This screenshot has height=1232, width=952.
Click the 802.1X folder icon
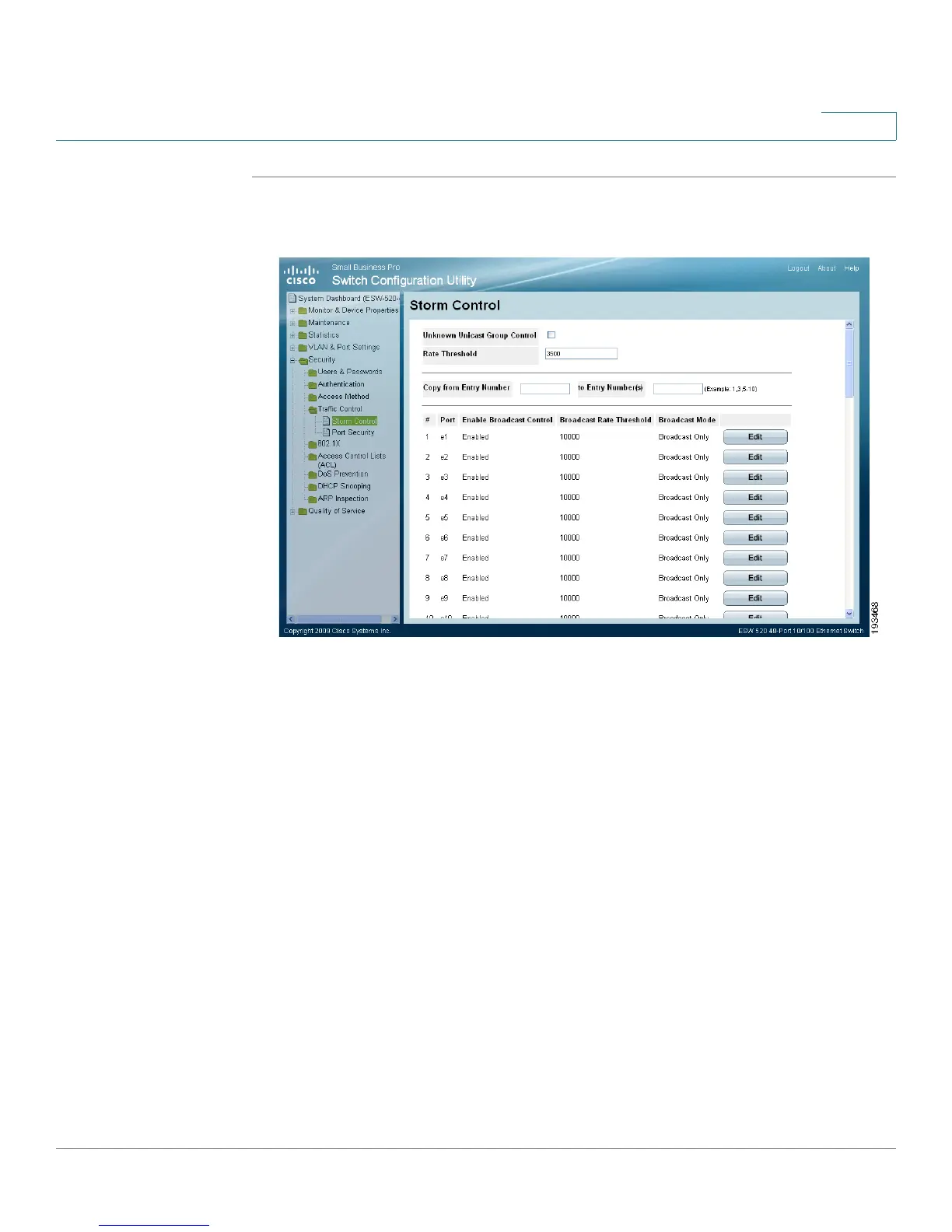(x=313, y=444)
